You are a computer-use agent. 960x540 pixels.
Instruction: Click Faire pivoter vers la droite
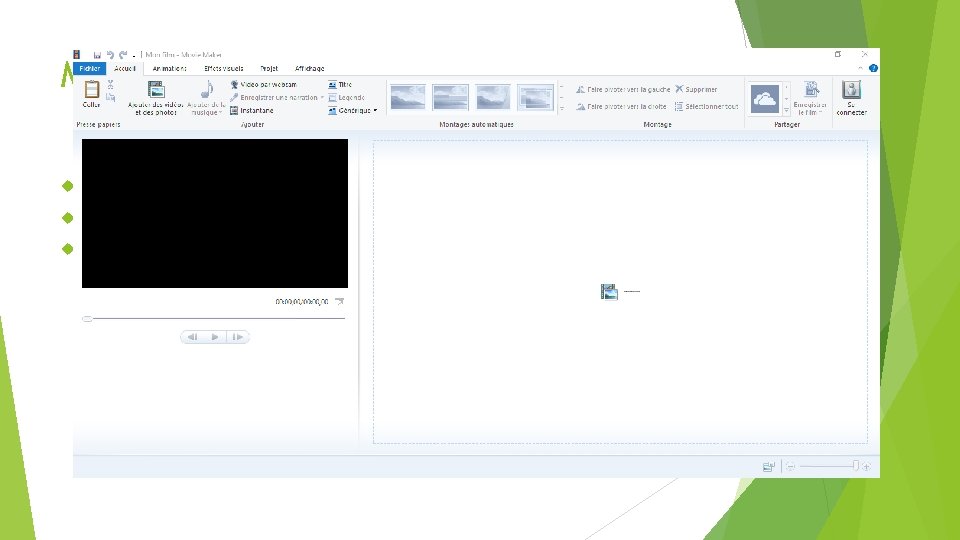[x=621, y=107]
